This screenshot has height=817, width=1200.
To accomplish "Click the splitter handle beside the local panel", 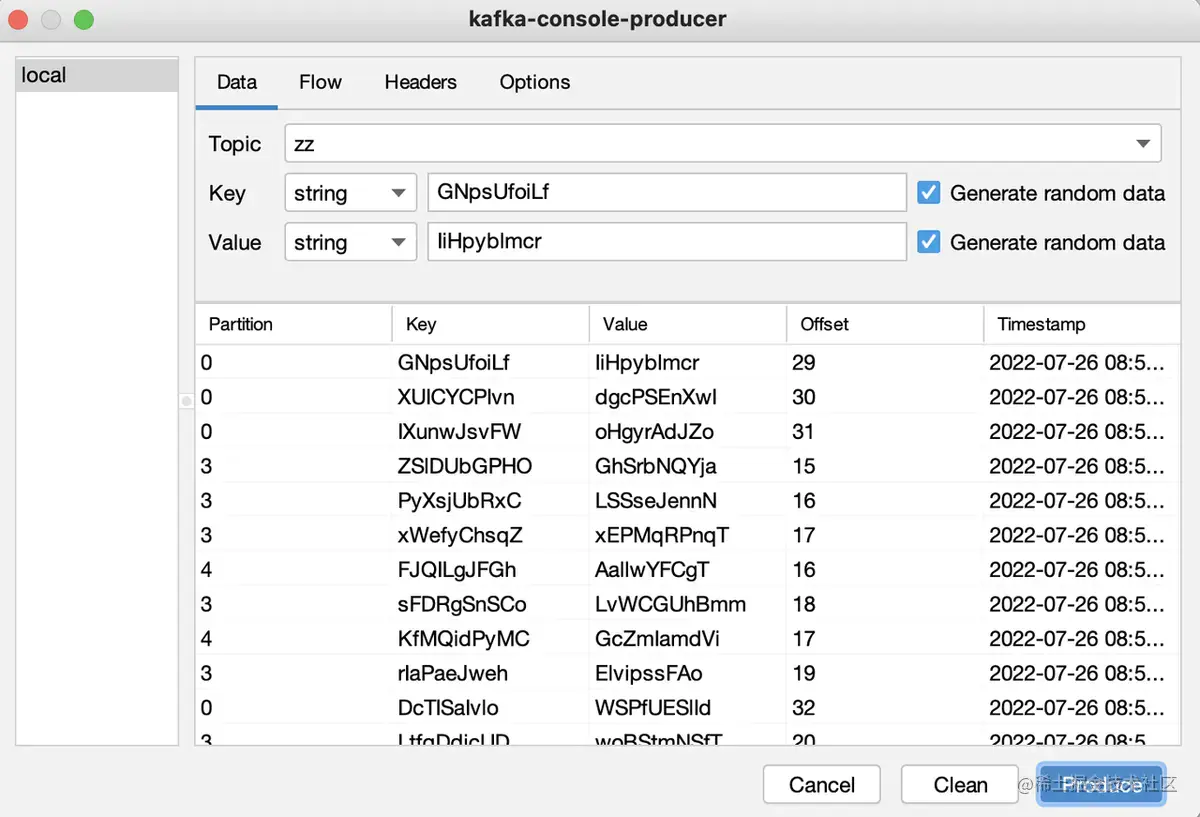I will (x=186, y=401).
